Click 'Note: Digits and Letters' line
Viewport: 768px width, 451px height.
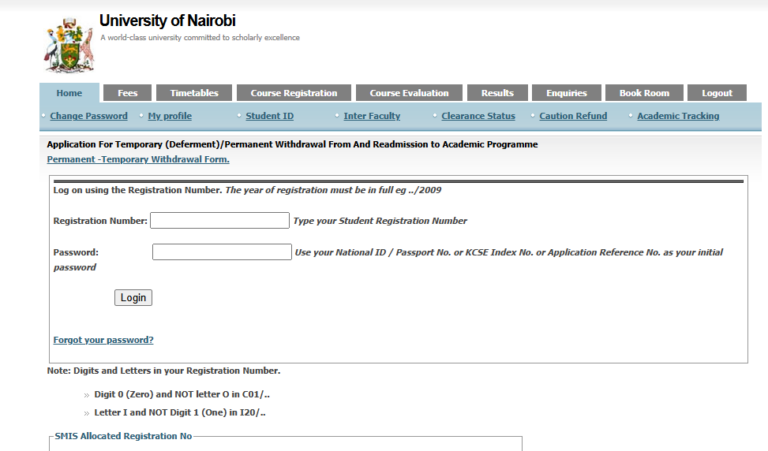[x=164, y=371]
